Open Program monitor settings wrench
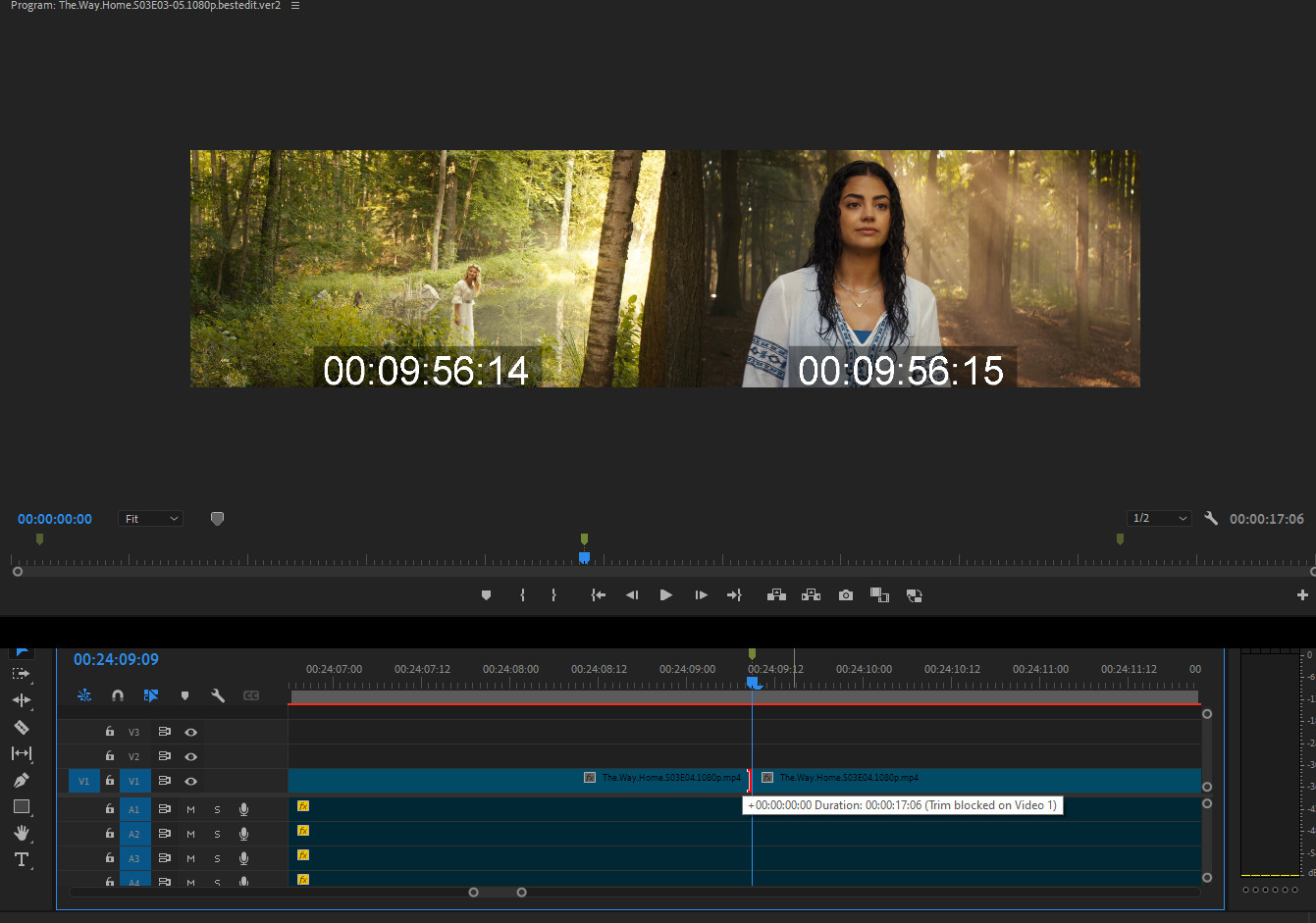The height and width of the screenshot is (923, 1316). point(1211,519)
